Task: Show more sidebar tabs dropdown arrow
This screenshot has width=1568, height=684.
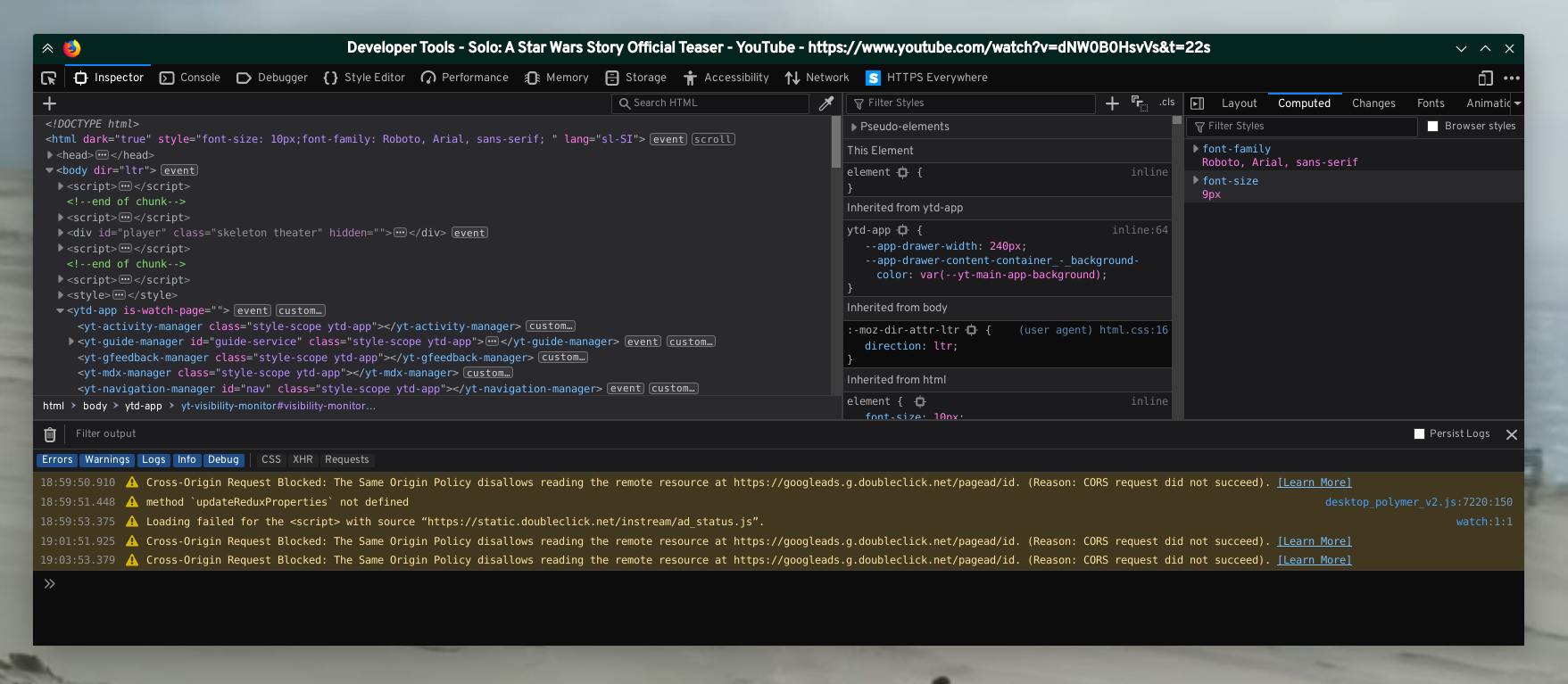Action: [1517, 103]
